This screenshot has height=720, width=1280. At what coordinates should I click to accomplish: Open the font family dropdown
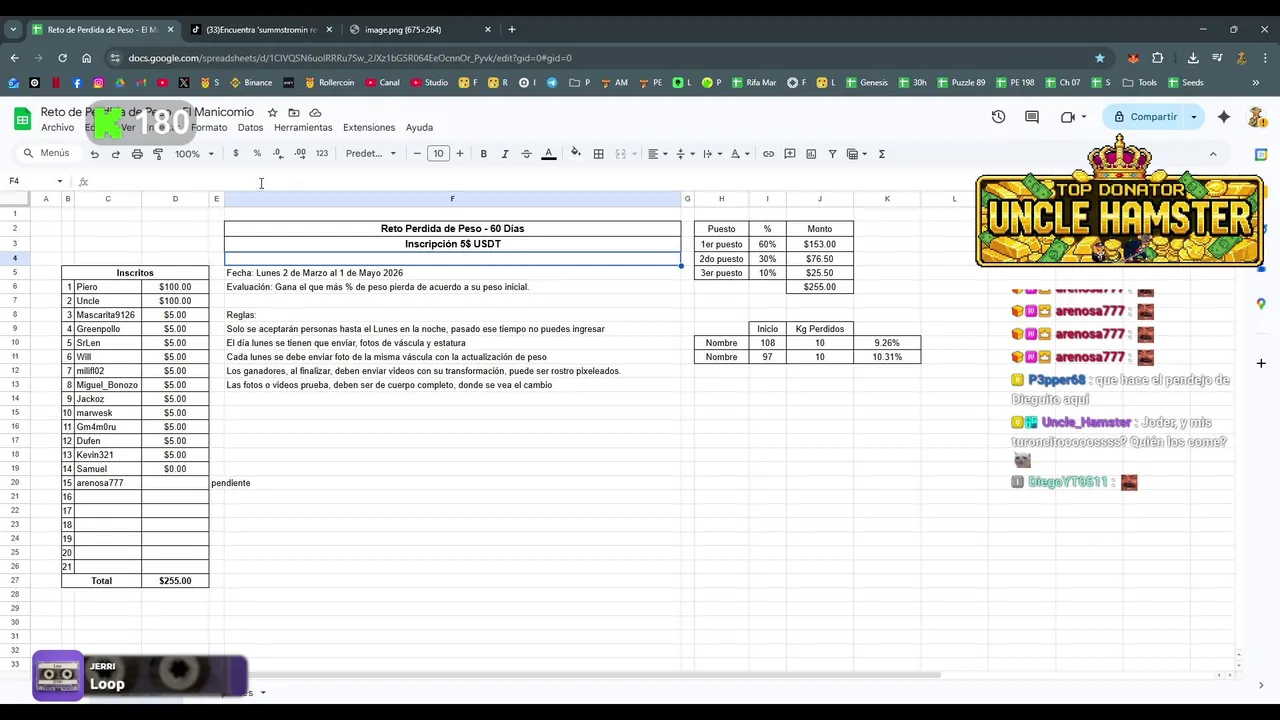pyautogui.click(x=371, y=154)
